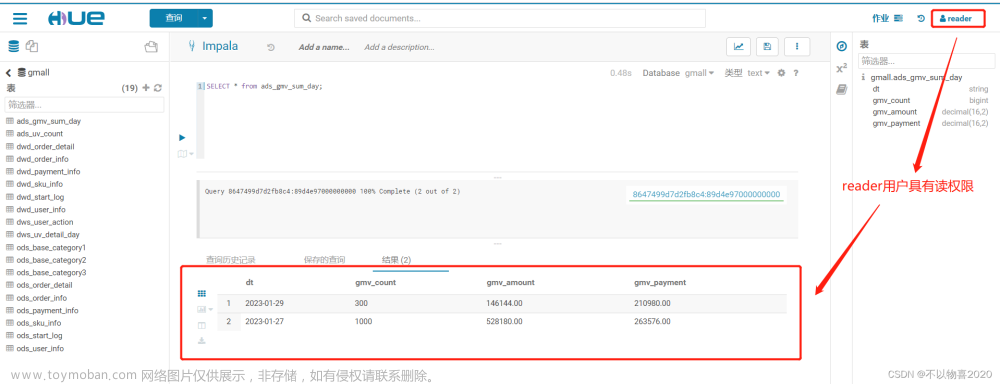This screenshot has width=1000, height=384.
Task: Click the editor history icon beside Impala
Action: [x=270, y=47]
